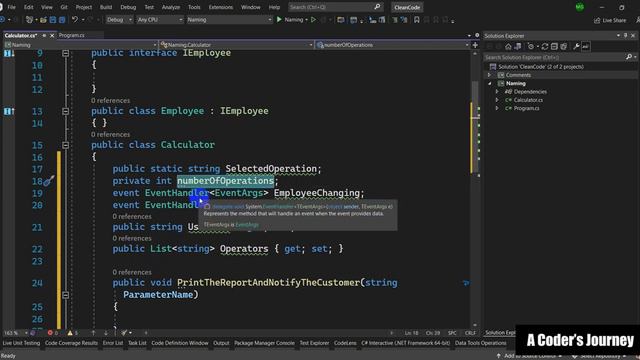Open the Debug configuration dropdown
This screenshot has width=640, height=360.
point(119,20)
